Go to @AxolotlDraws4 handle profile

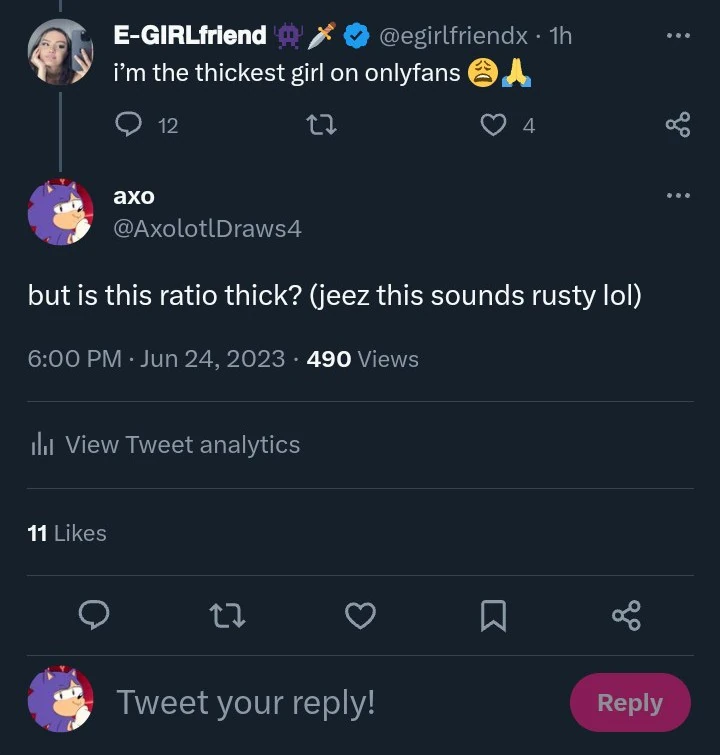(207, 228)
